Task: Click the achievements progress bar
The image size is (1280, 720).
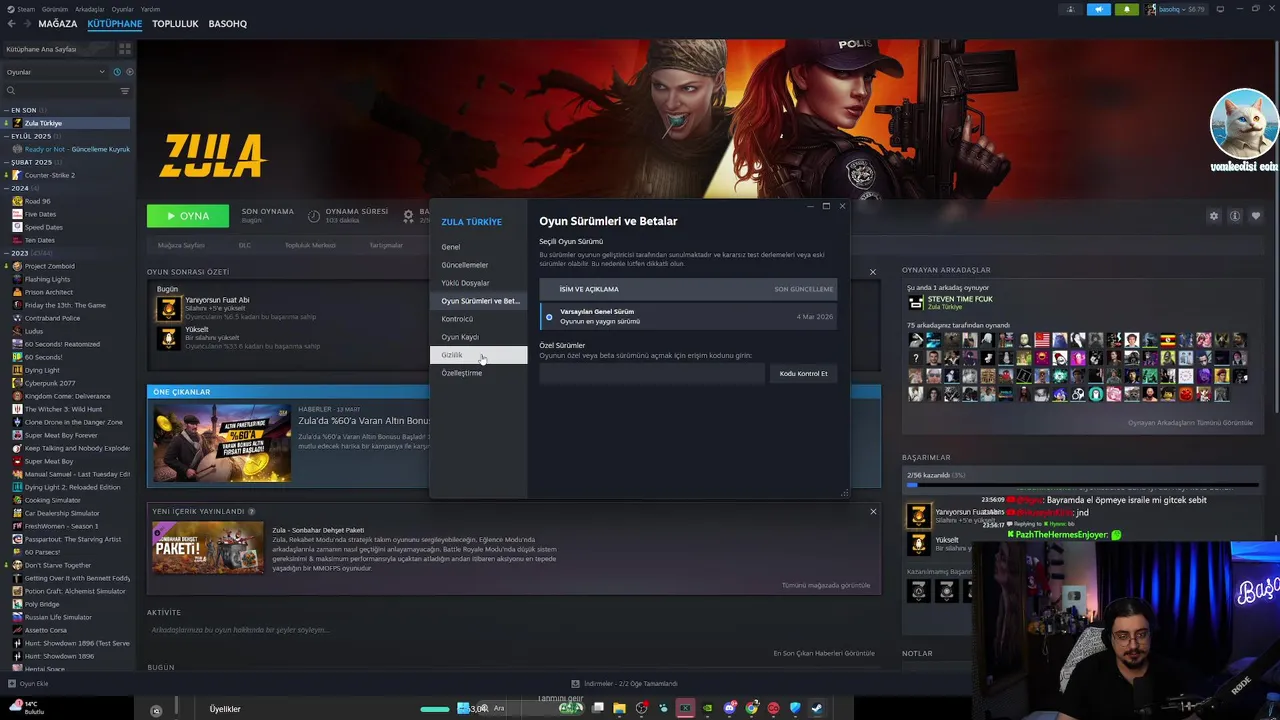Action: [x=1082, y=485]
